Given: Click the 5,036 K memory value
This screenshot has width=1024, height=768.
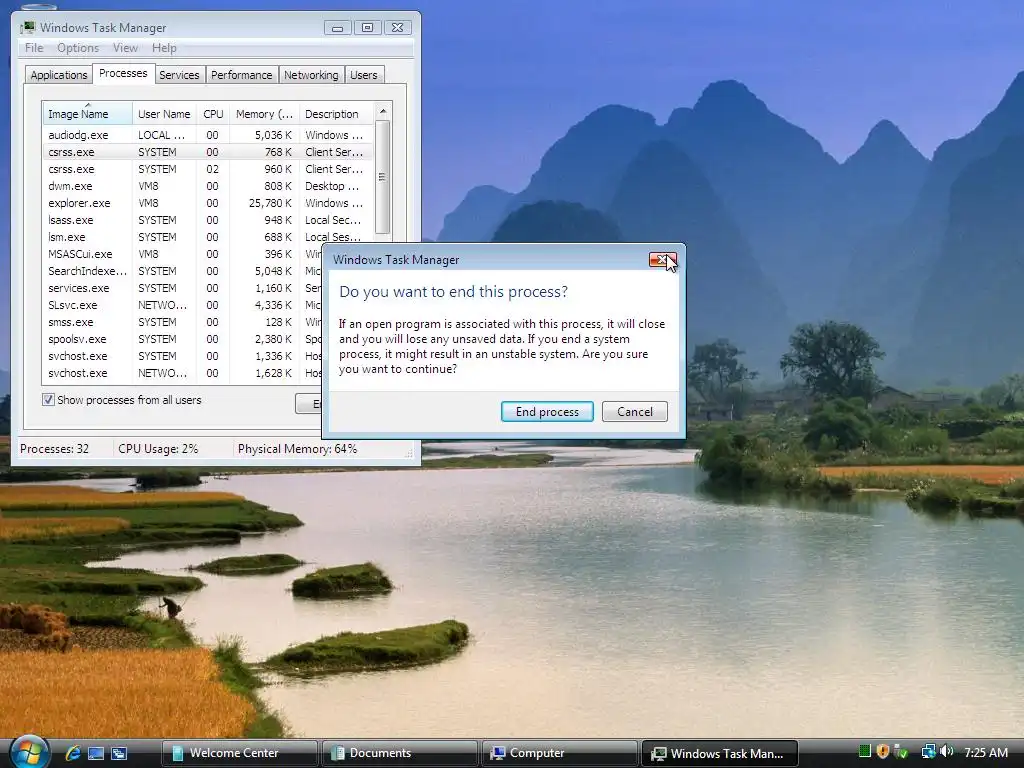Looking at the screenshot, I should tap(273, 135).
